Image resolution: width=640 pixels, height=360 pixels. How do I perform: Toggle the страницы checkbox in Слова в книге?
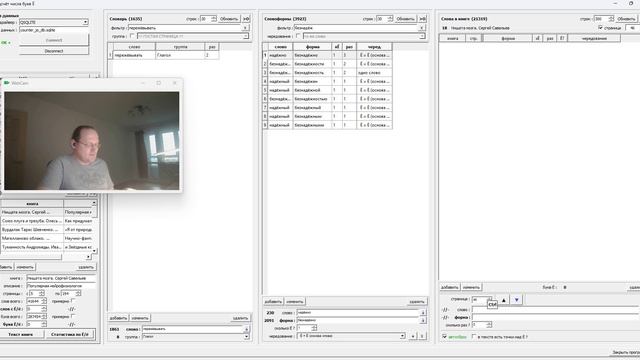(x=600, y=28)
